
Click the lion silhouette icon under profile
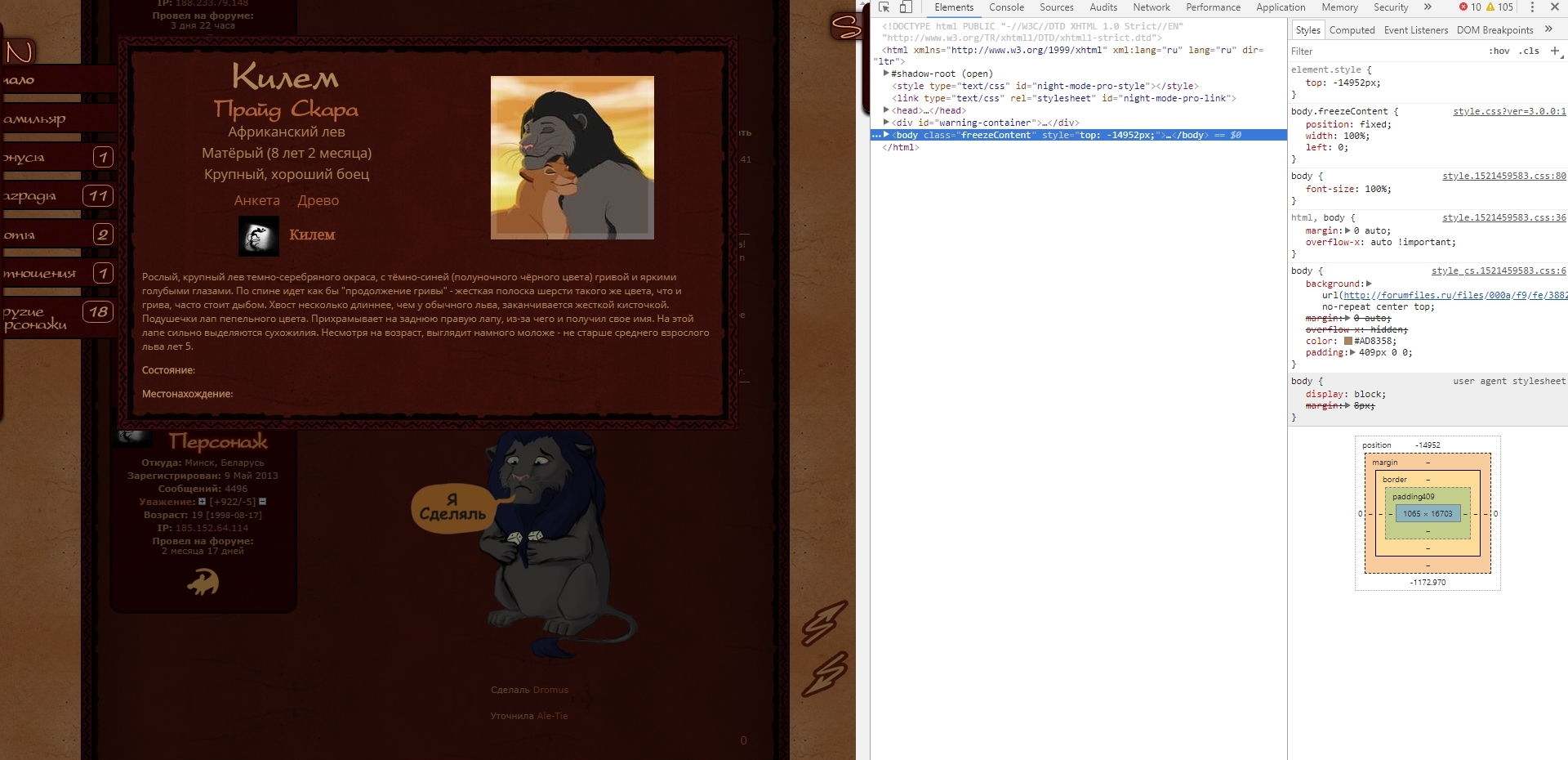pos(203,583)
